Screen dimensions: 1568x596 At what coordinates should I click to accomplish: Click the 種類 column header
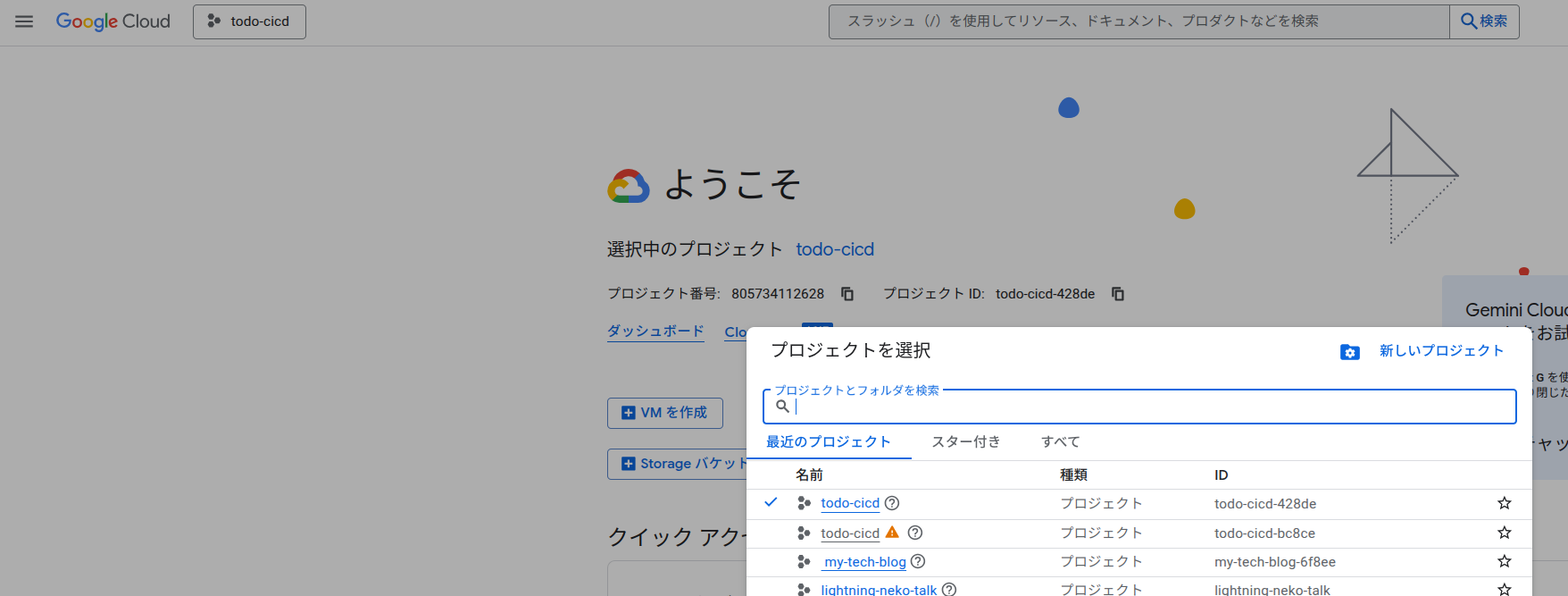click(1073, 475)
